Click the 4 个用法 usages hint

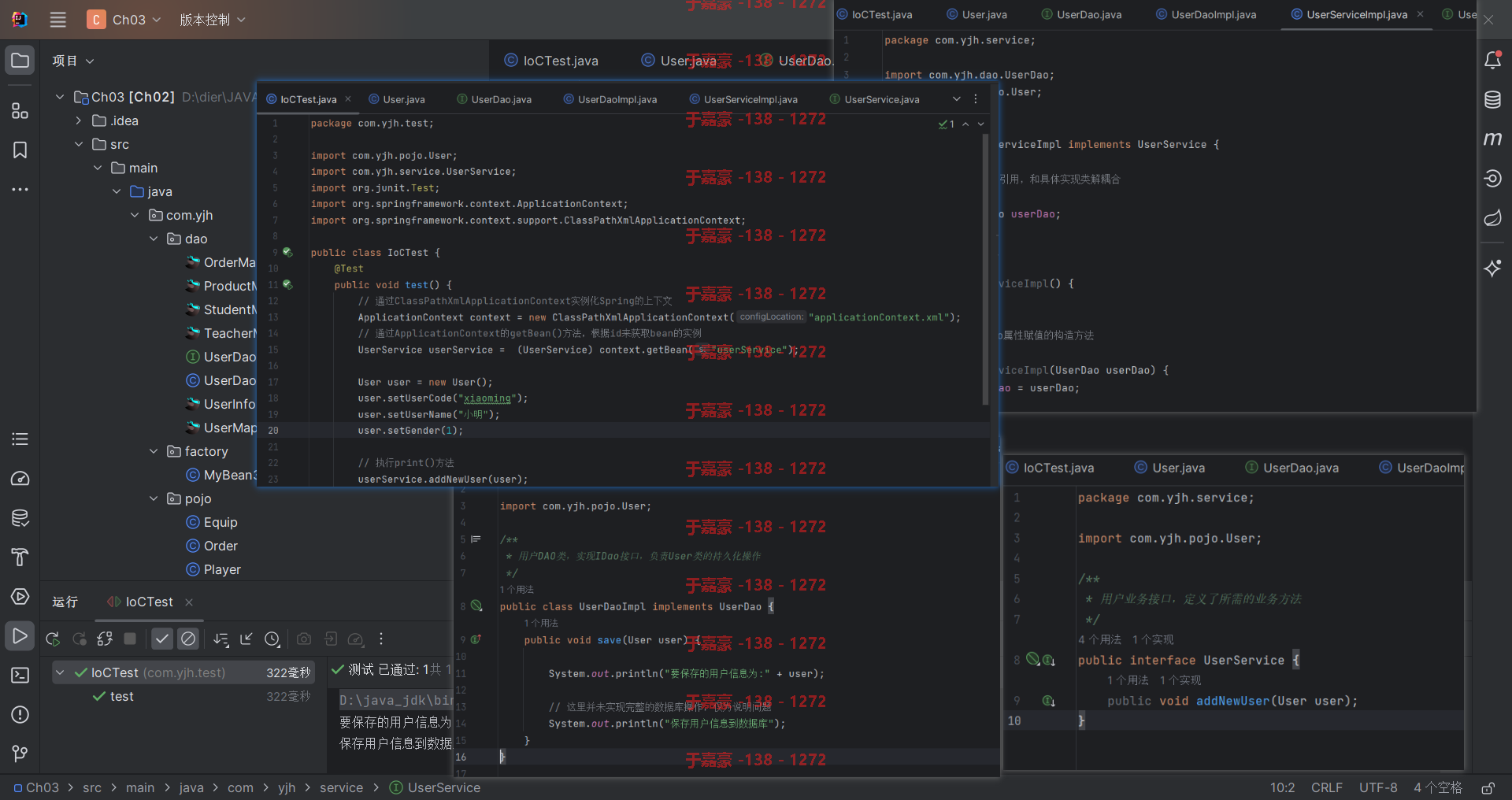tap(1099, 639)
